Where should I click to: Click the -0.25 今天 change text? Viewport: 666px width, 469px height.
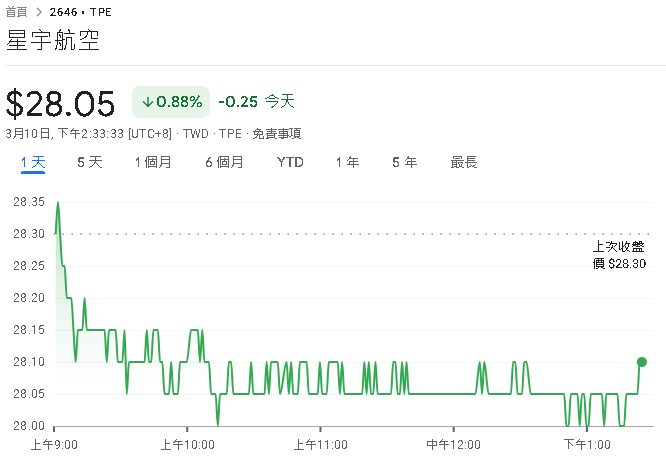[257, 102]
